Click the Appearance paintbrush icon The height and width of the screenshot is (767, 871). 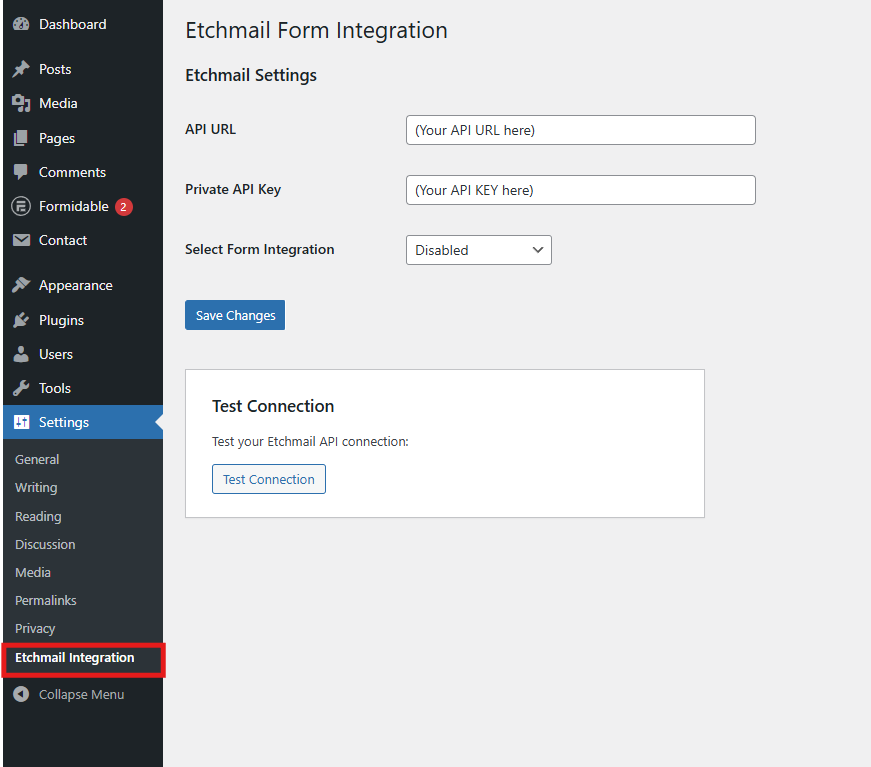pos(21,285)
